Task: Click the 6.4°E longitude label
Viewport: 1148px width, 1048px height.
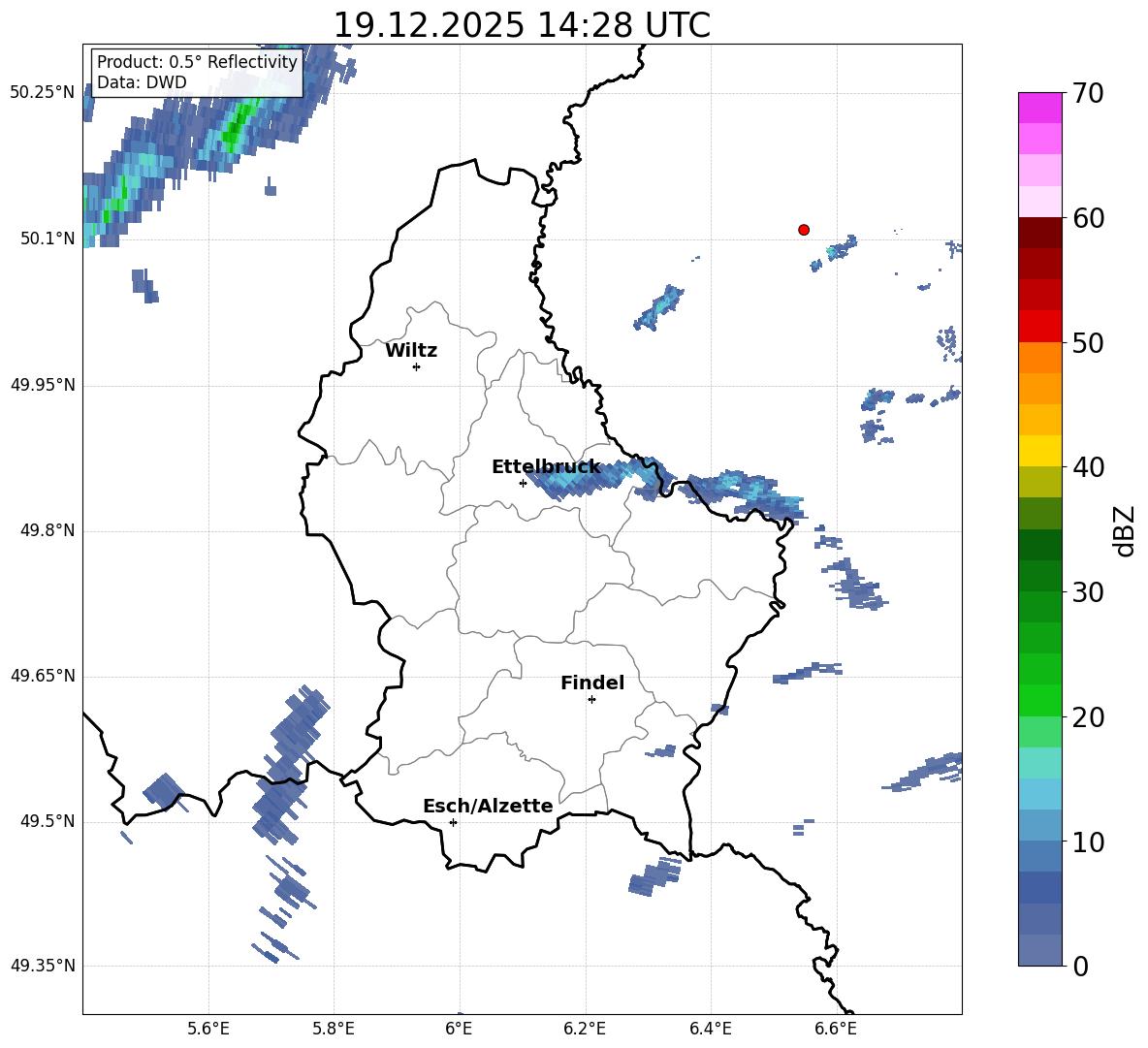Action: pyautogui.click(x=710, y=1029)
